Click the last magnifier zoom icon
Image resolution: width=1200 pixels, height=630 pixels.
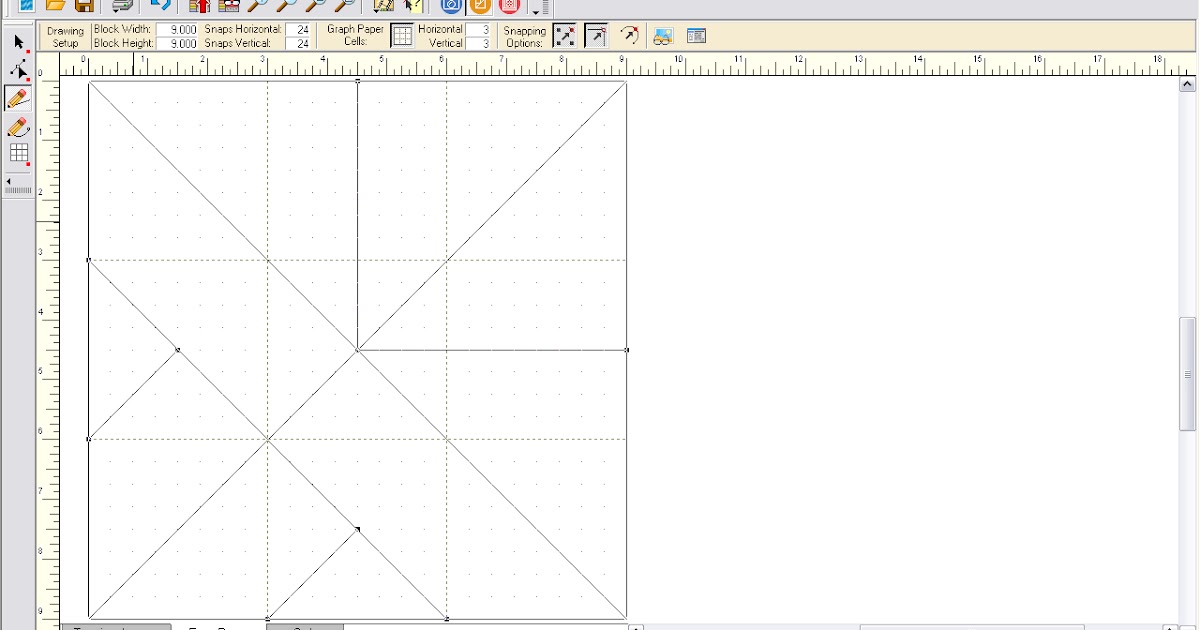[x=345, y=5]
